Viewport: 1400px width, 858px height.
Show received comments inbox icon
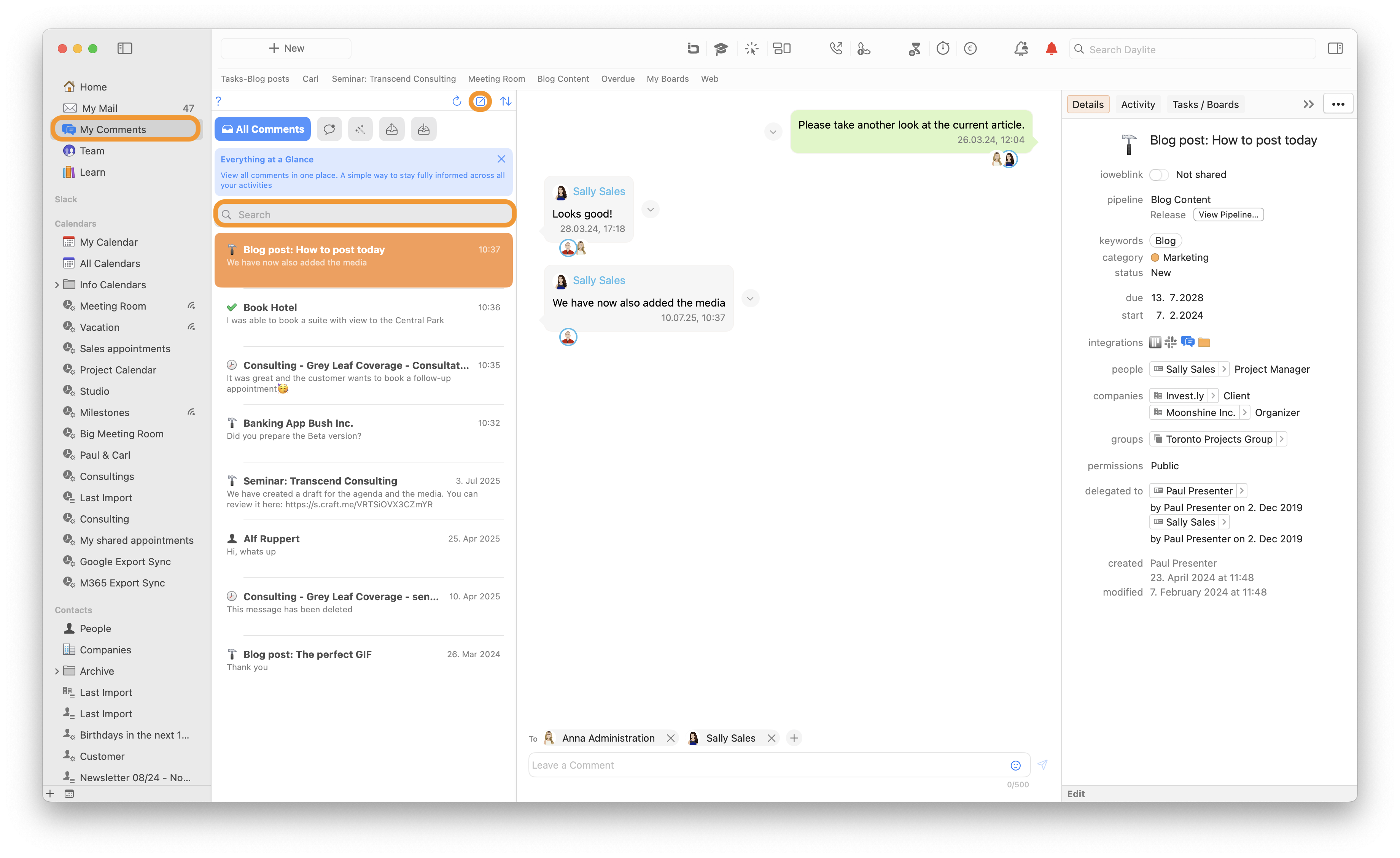423,129
